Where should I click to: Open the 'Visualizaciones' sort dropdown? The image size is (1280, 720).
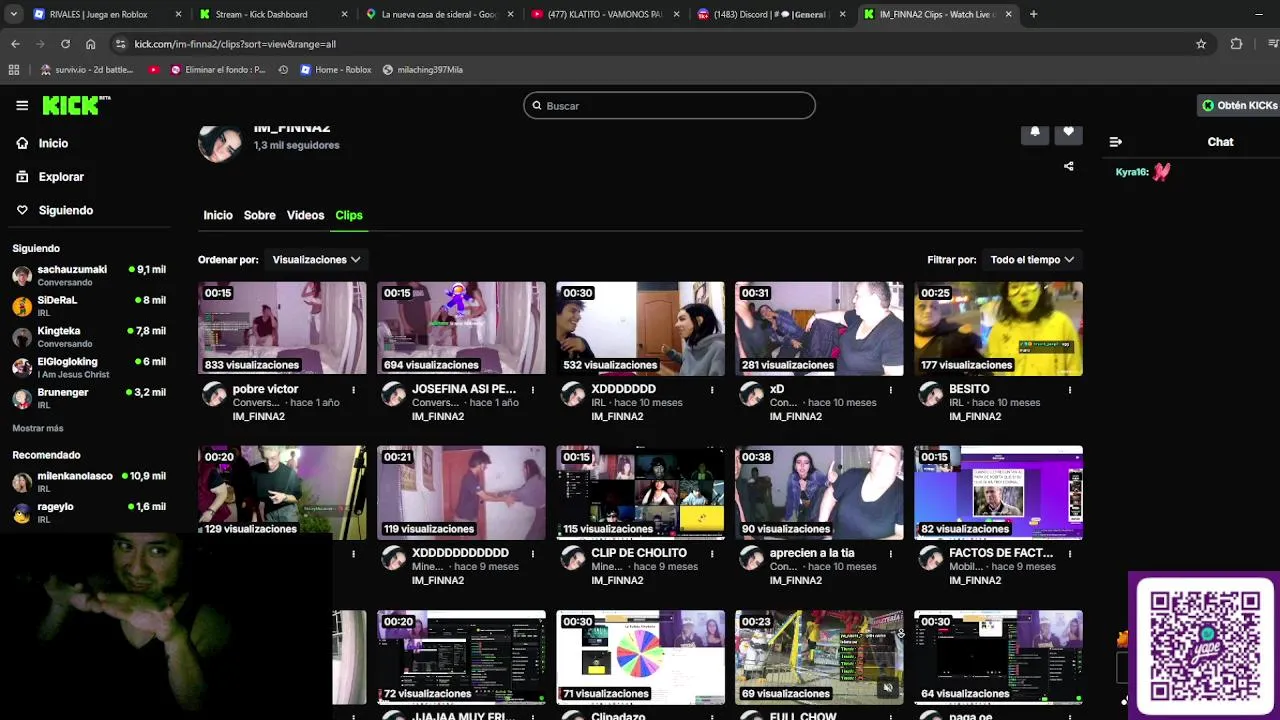[316, 260]
